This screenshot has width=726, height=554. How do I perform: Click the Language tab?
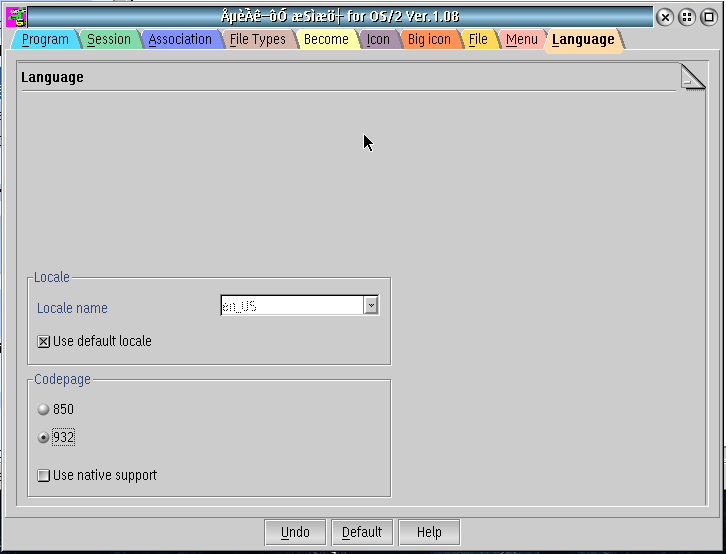[x=583, y=41]
